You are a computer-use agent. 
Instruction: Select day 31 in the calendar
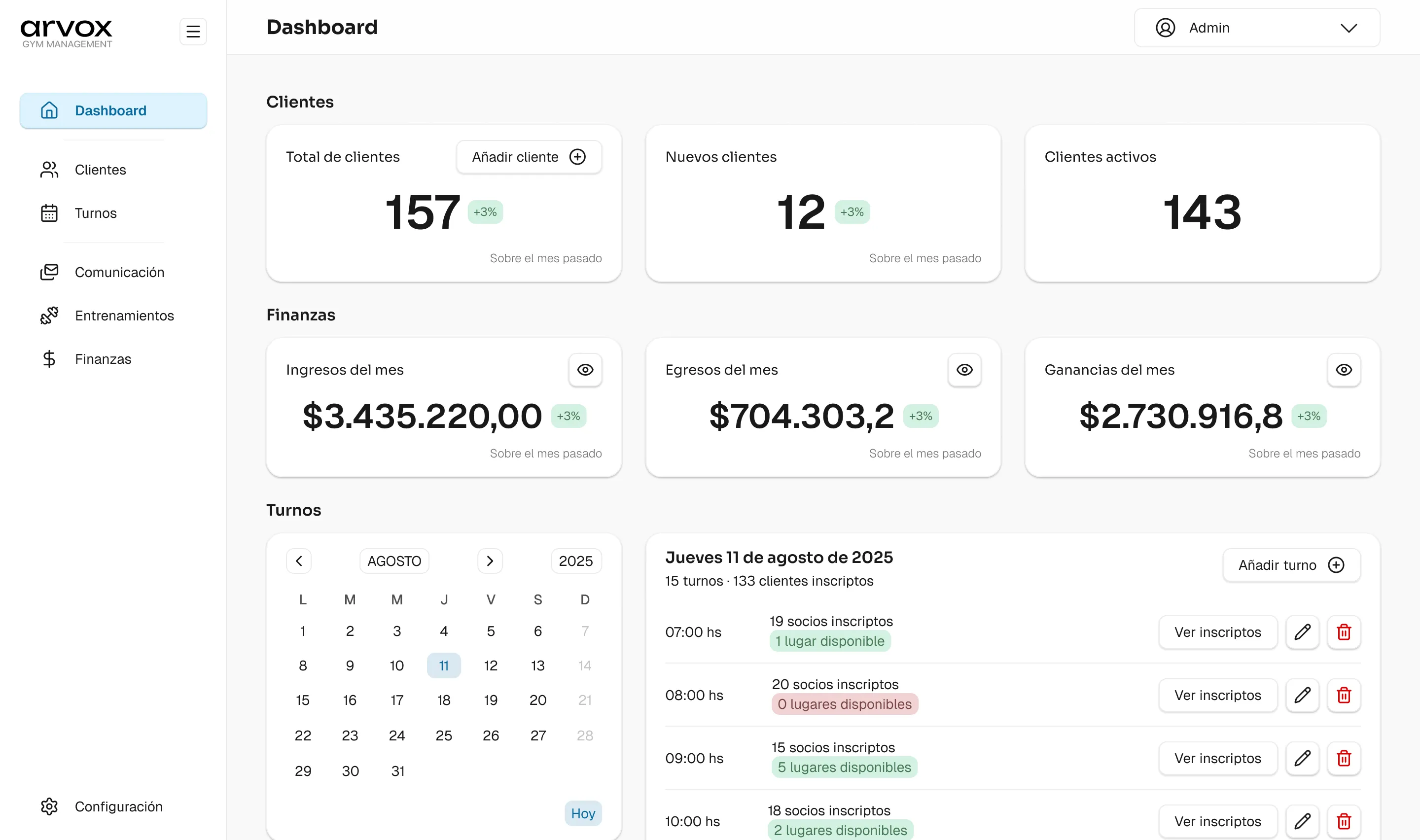pos(397,771)
